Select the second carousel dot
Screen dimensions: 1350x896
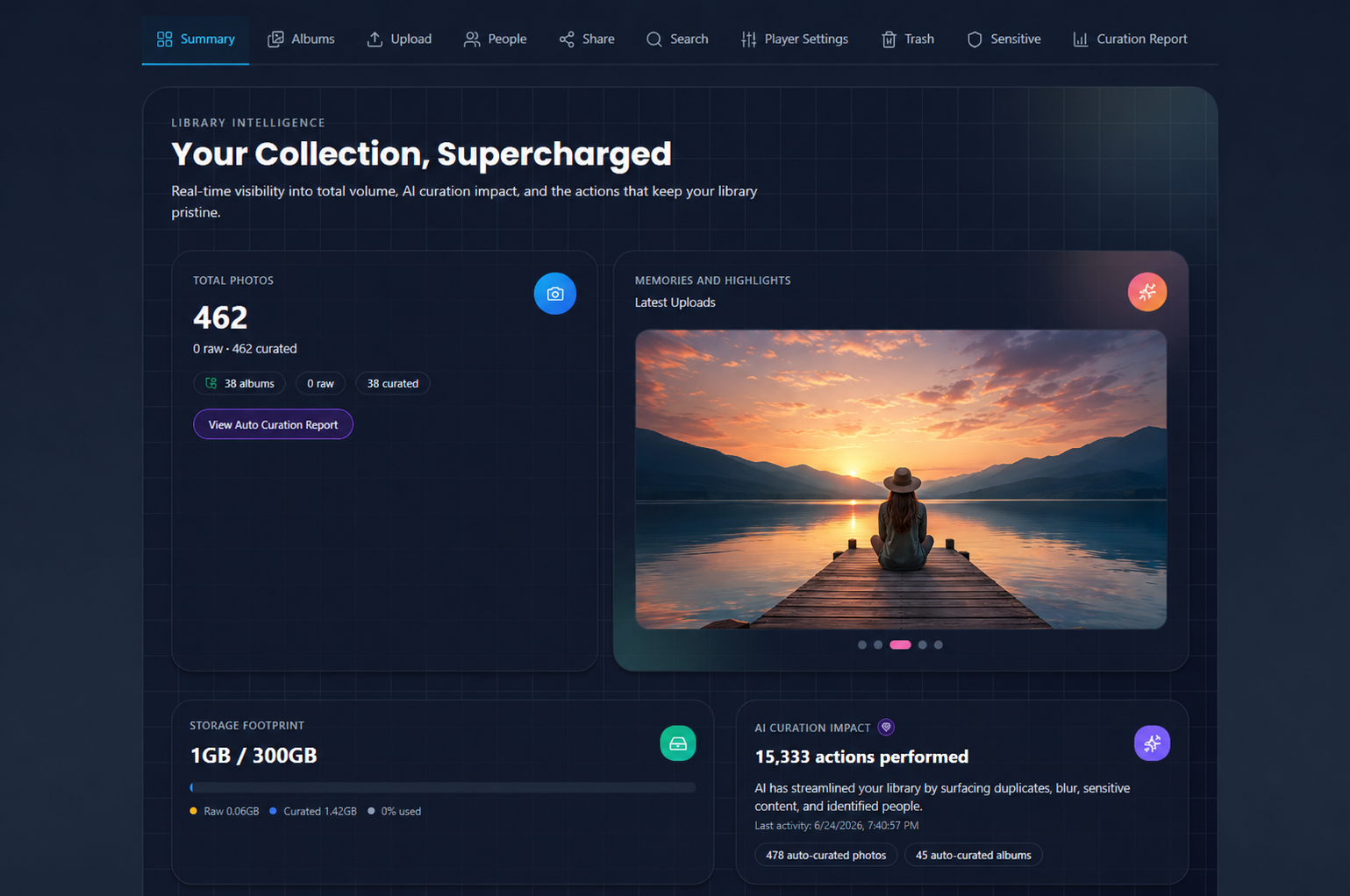(878, 644)
